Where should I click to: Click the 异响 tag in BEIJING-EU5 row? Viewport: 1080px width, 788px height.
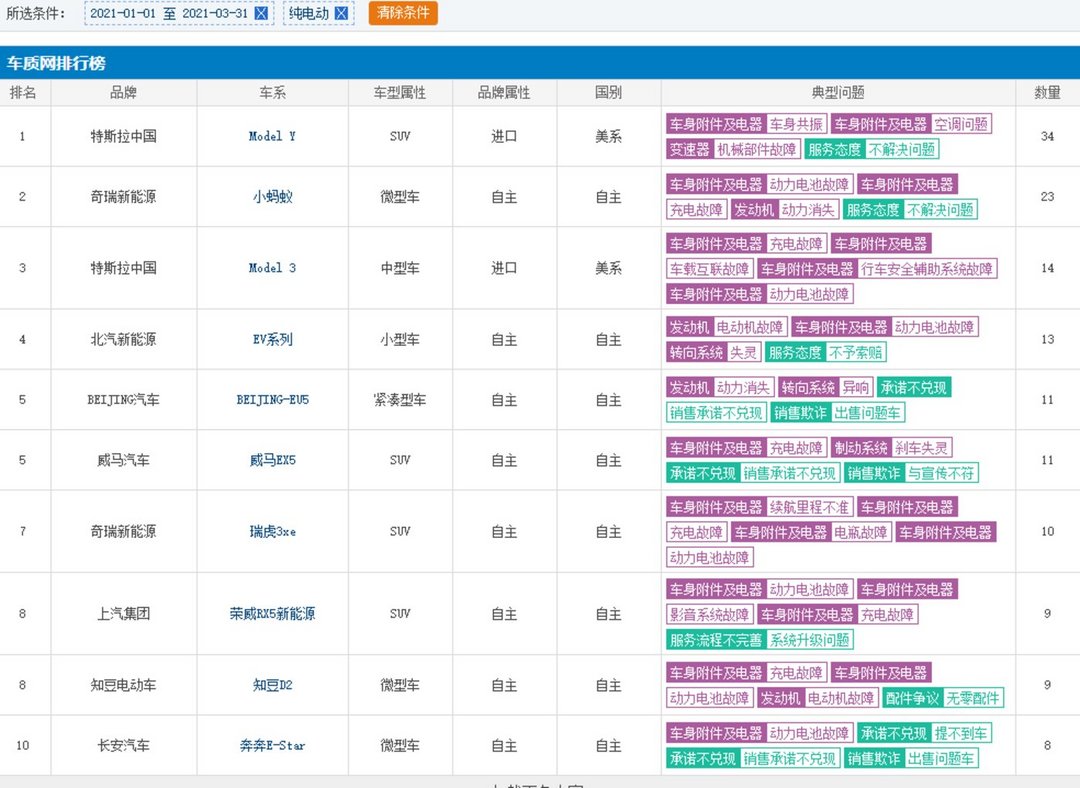[x=856, y=387]
